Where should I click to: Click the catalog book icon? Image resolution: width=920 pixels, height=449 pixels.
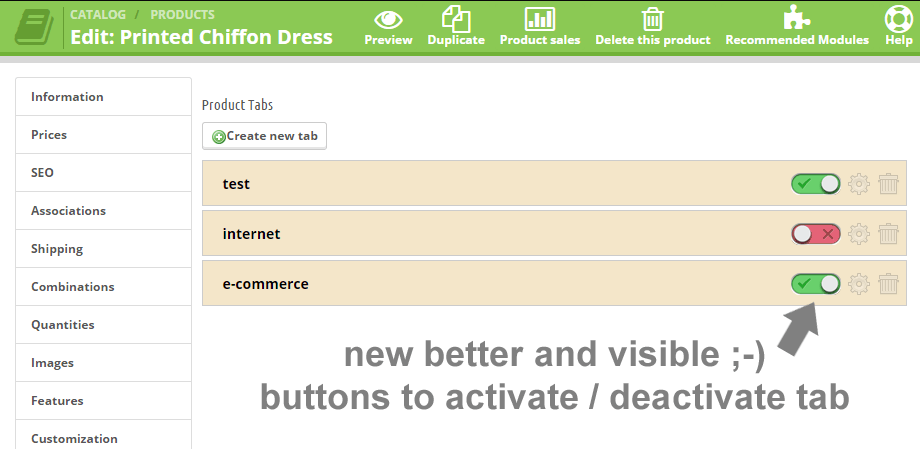(34, 27)
